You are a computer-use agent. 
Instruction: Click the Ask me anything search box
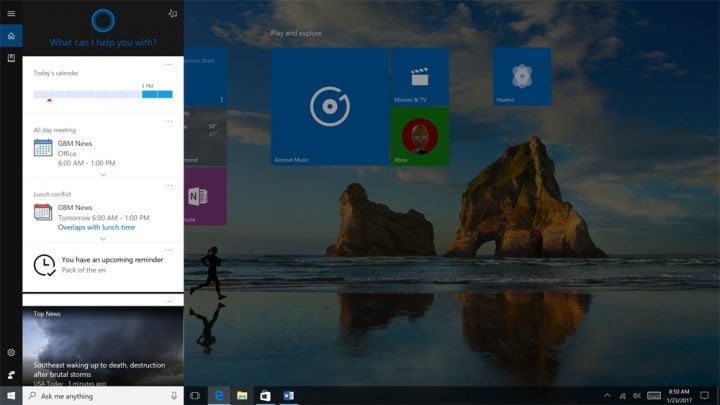103,396
